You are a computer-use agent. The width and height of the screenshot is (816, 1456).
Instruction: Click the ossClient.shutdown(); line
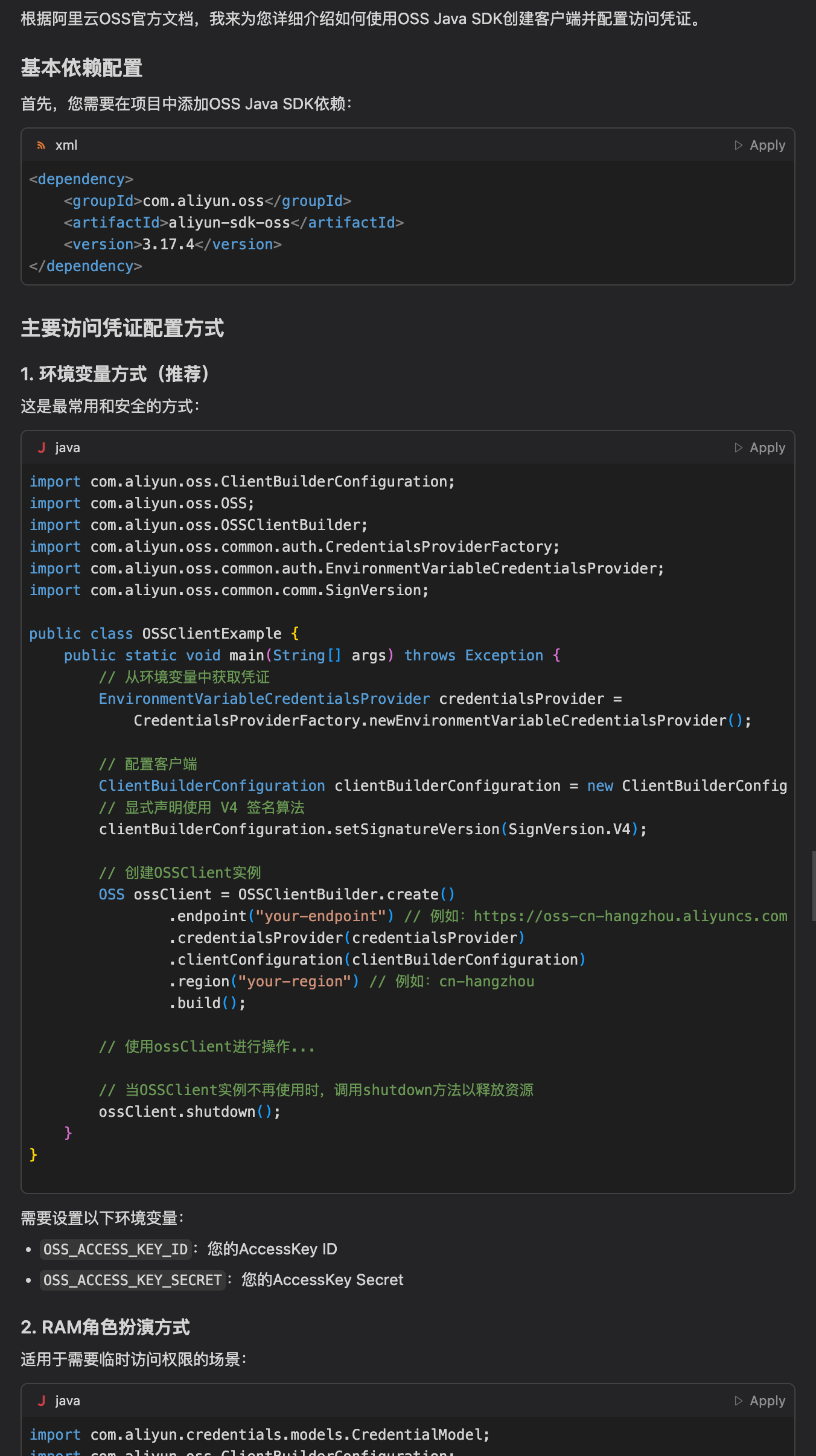[x=190, y=1112]
